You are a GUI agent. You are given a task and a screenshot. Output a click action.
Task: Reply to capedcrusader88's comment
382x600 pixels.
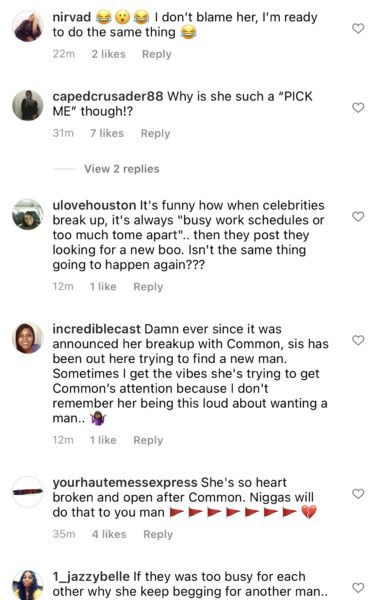pos(155,133)
